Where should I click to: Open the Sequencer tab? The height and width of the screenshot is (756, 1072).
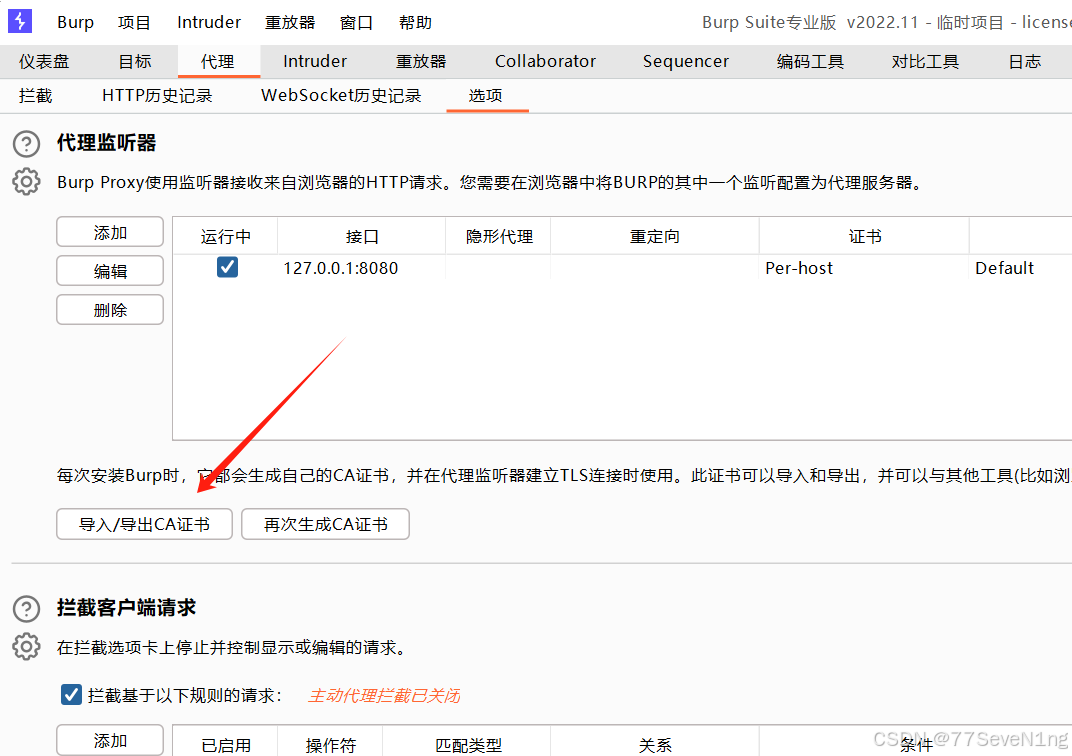coord(686,62)
